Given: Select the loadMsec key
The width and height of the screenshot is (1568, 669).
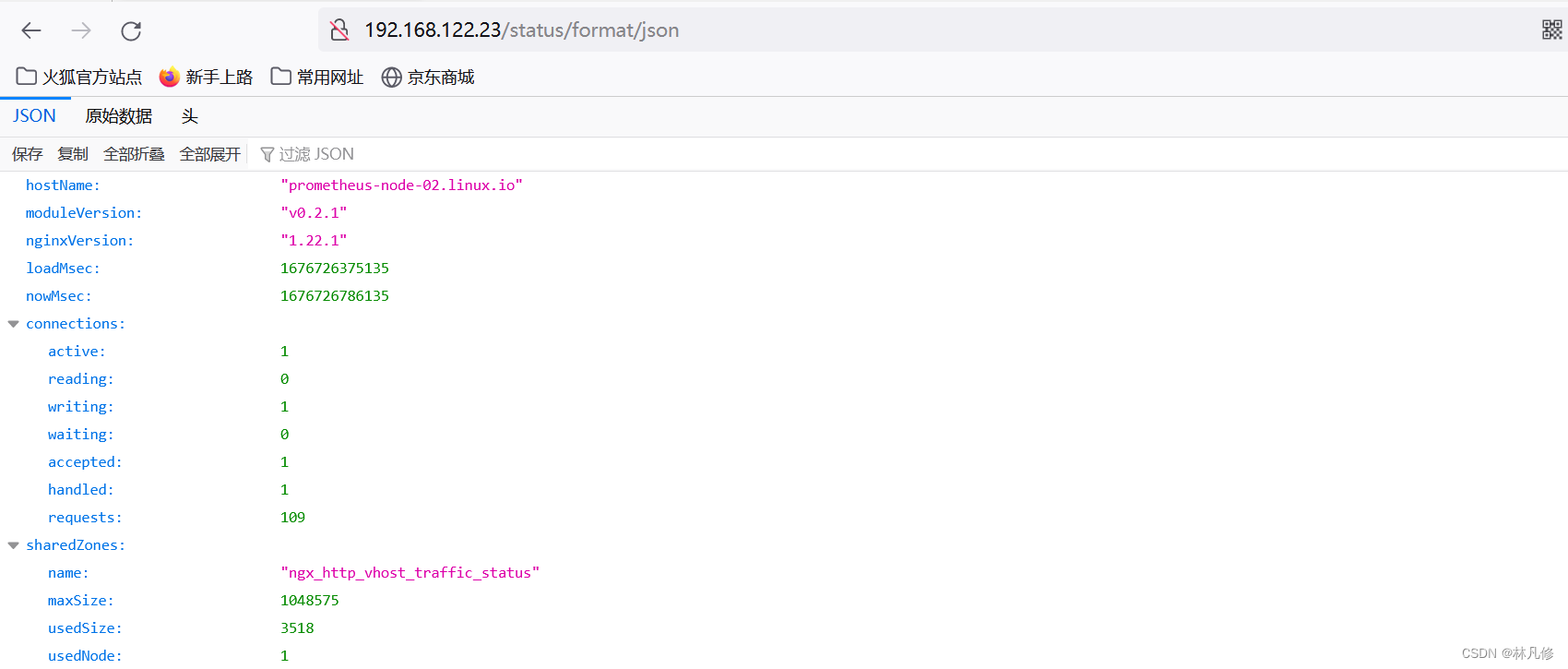Looking at the screenshot, I should pyautogui.click(x=63, y=269).
